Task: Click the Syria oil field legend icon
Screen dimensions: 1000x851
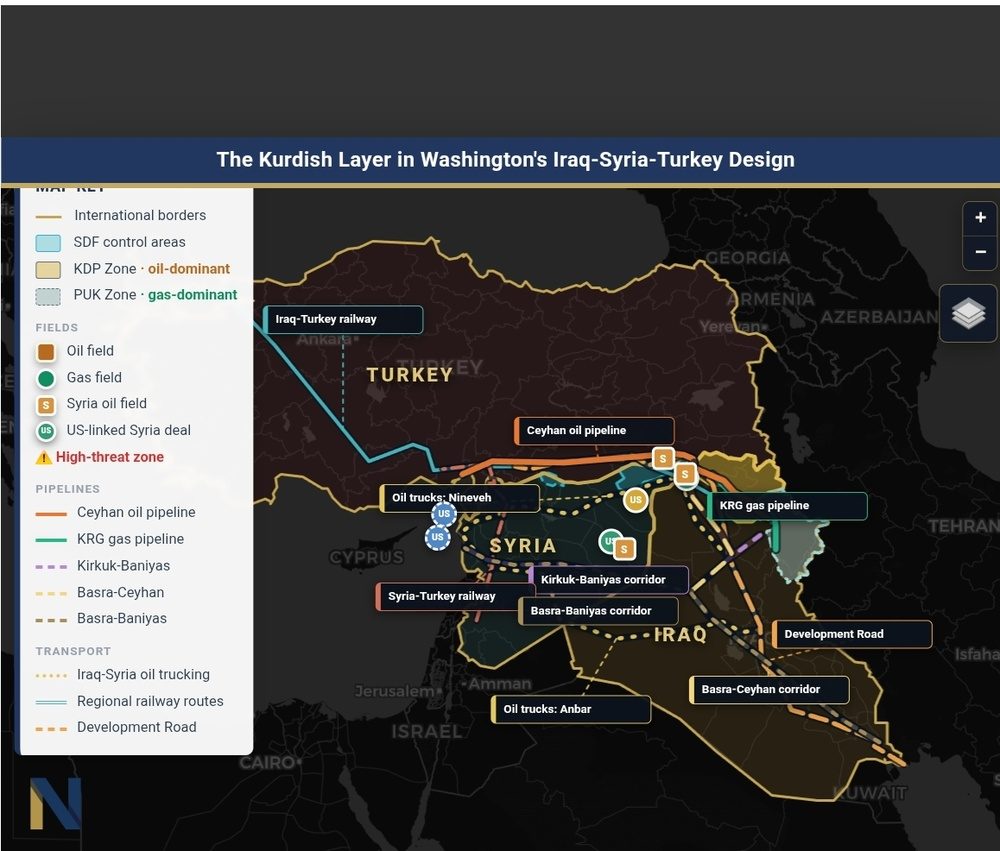Action: pyautogui.click(x=46, y=405)
